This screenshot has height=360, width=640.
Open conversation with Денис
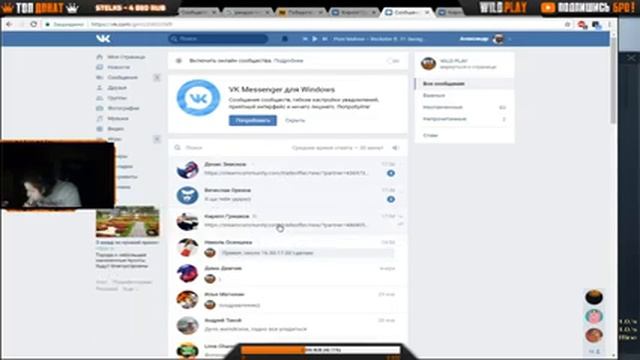[288, 169]
